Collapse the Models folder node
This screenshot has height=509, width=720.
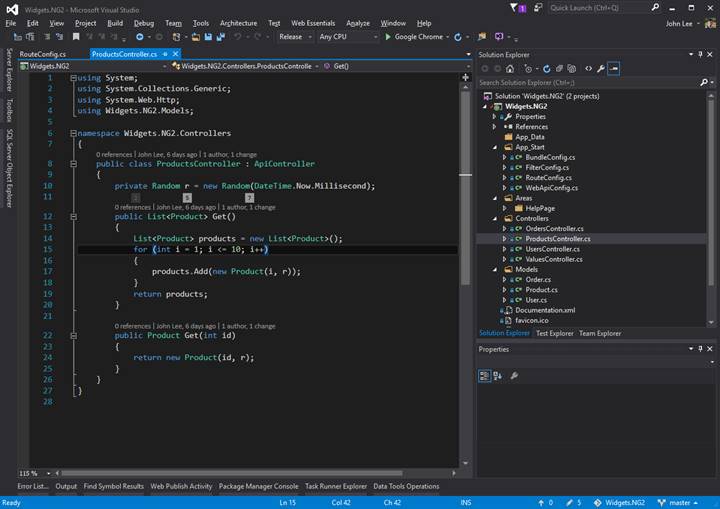click(495, 270)
